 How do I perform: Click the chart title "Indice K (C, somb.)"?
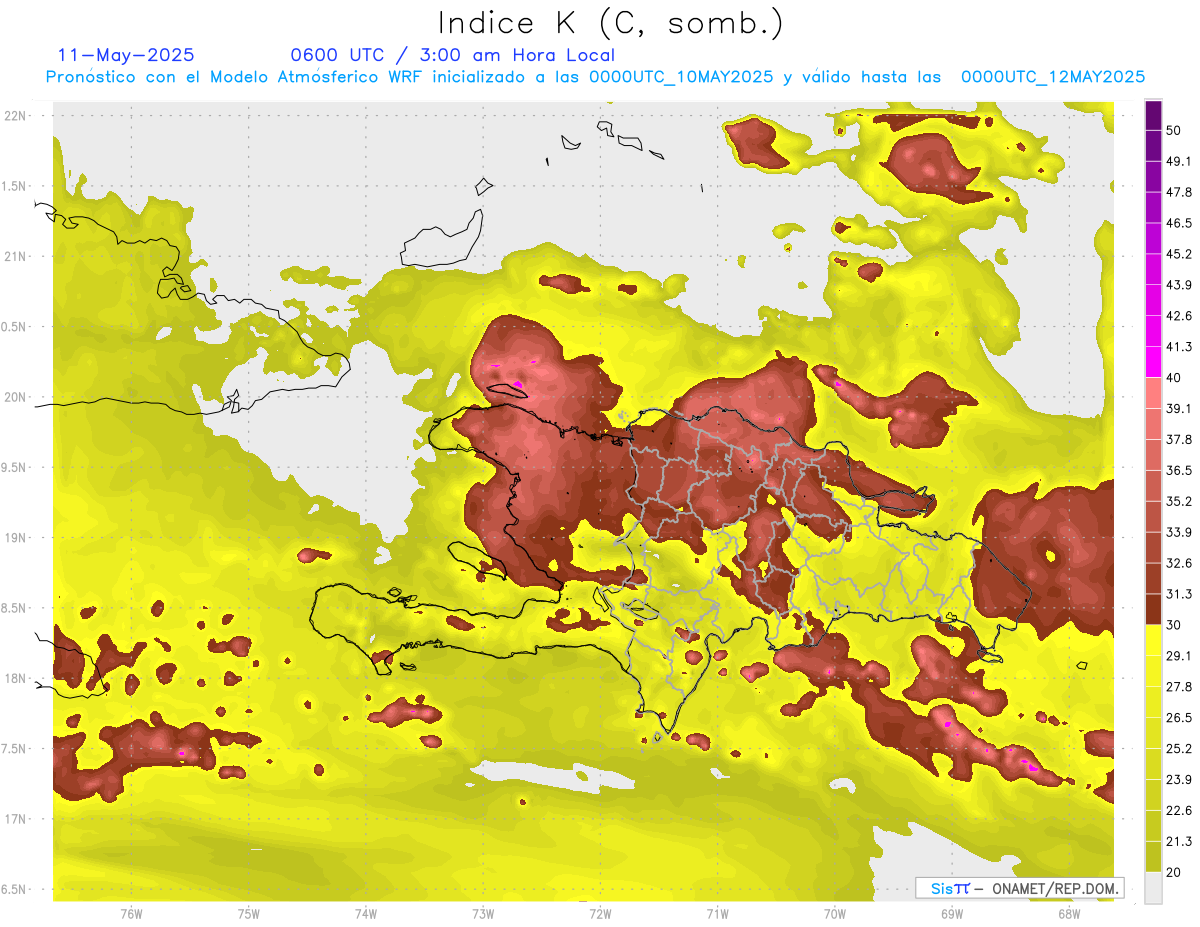[x=611, y=23]
